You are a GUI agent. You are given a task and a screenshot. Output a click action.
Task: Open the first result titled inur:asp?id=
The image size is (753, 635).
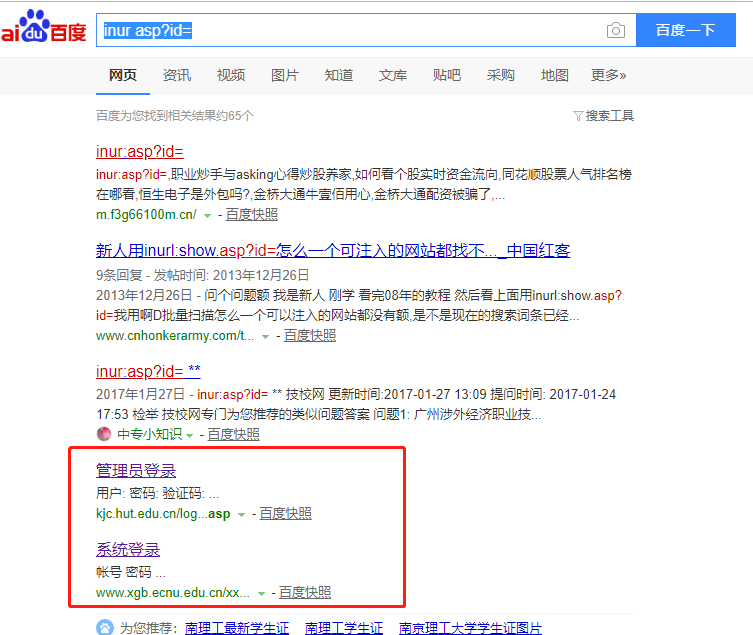coord(140,152)
